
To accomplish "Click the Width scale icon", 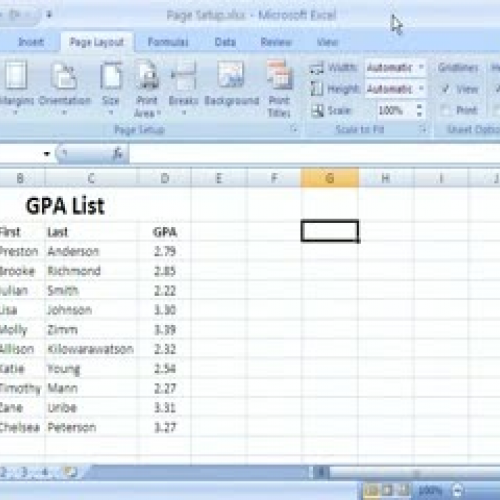I will coord(317,68).
